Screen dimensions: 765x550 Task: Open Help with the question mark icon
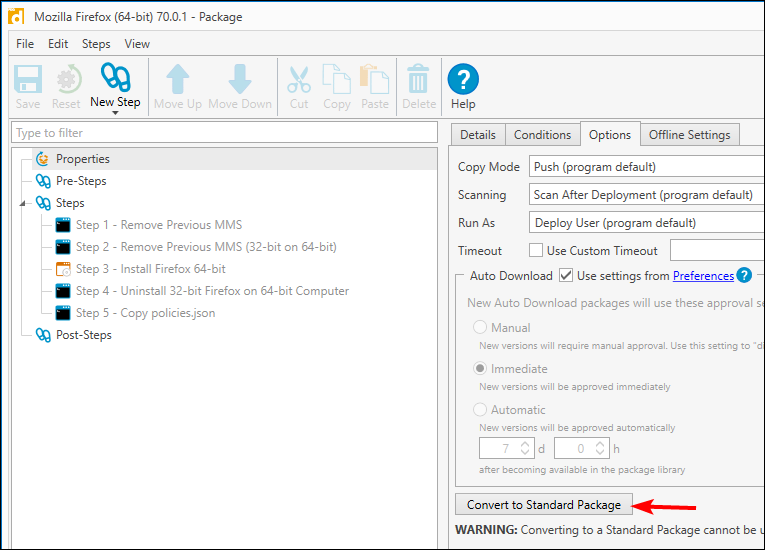pos(463,80)
